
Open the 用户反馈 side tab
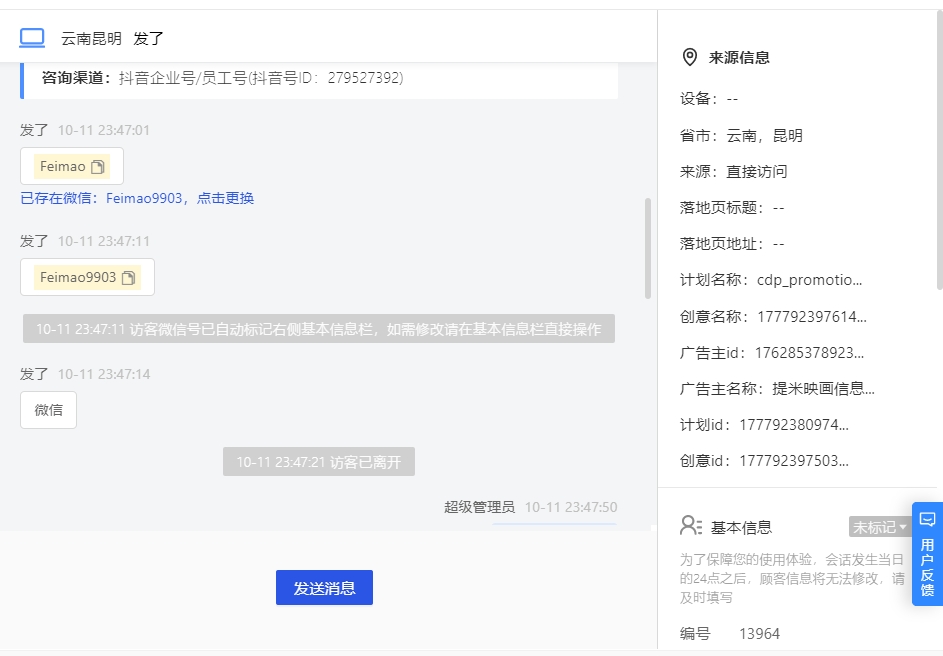pyautogui.click(x=927, y=554)
